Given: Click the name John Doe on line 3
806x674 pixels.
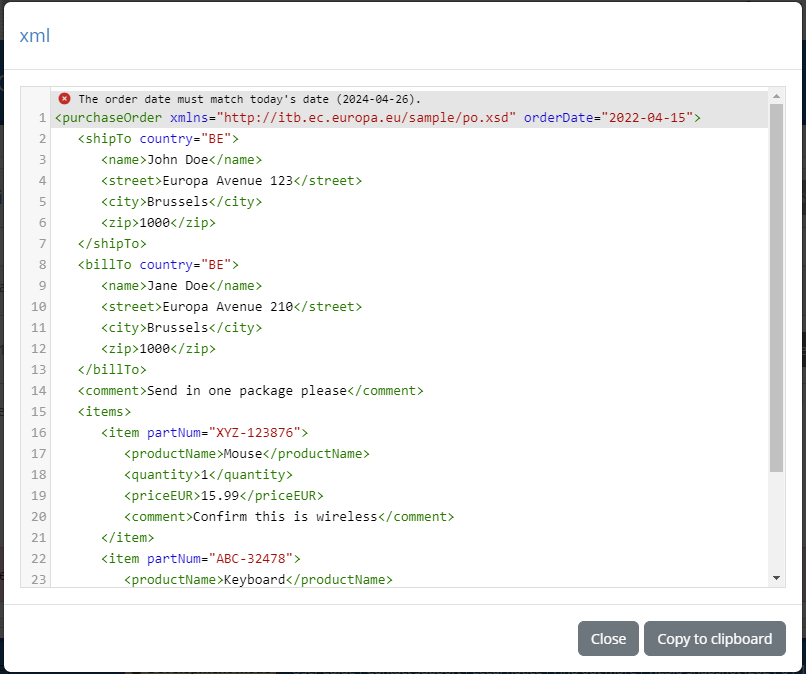Looking at the screenshot, I should click(x=177, y=160).
